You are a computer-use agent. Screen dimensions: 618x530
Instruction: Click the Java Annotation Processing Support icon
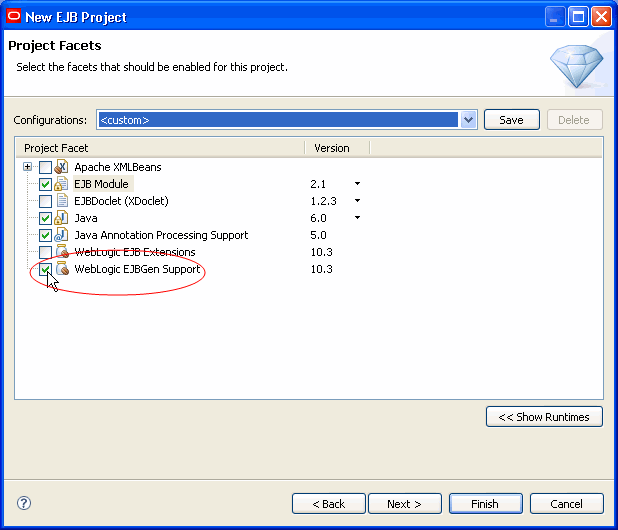[61, 234]
